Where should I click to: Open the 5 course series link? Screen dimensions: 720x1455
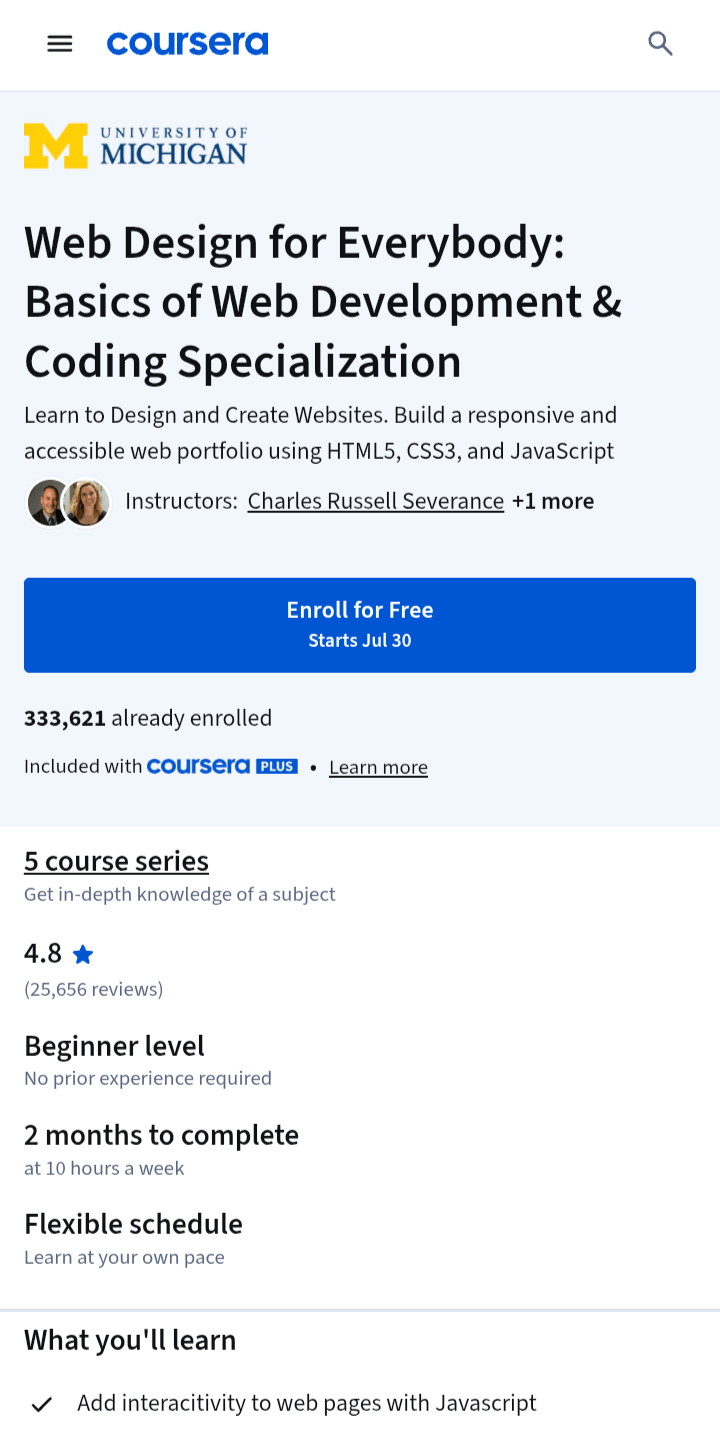[116, 861]
